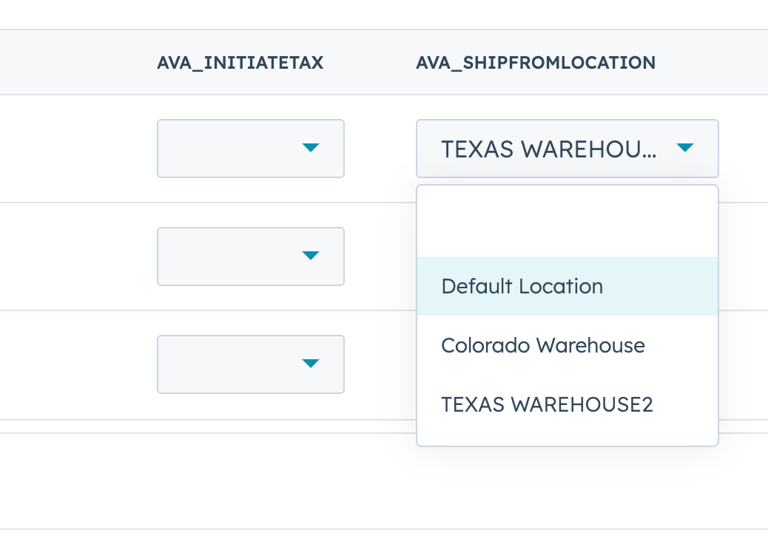Click the caret in first-row AVA_INITIATETAX dropdown
The width and height of the screenshot is (768, 541).
point(310,148)
